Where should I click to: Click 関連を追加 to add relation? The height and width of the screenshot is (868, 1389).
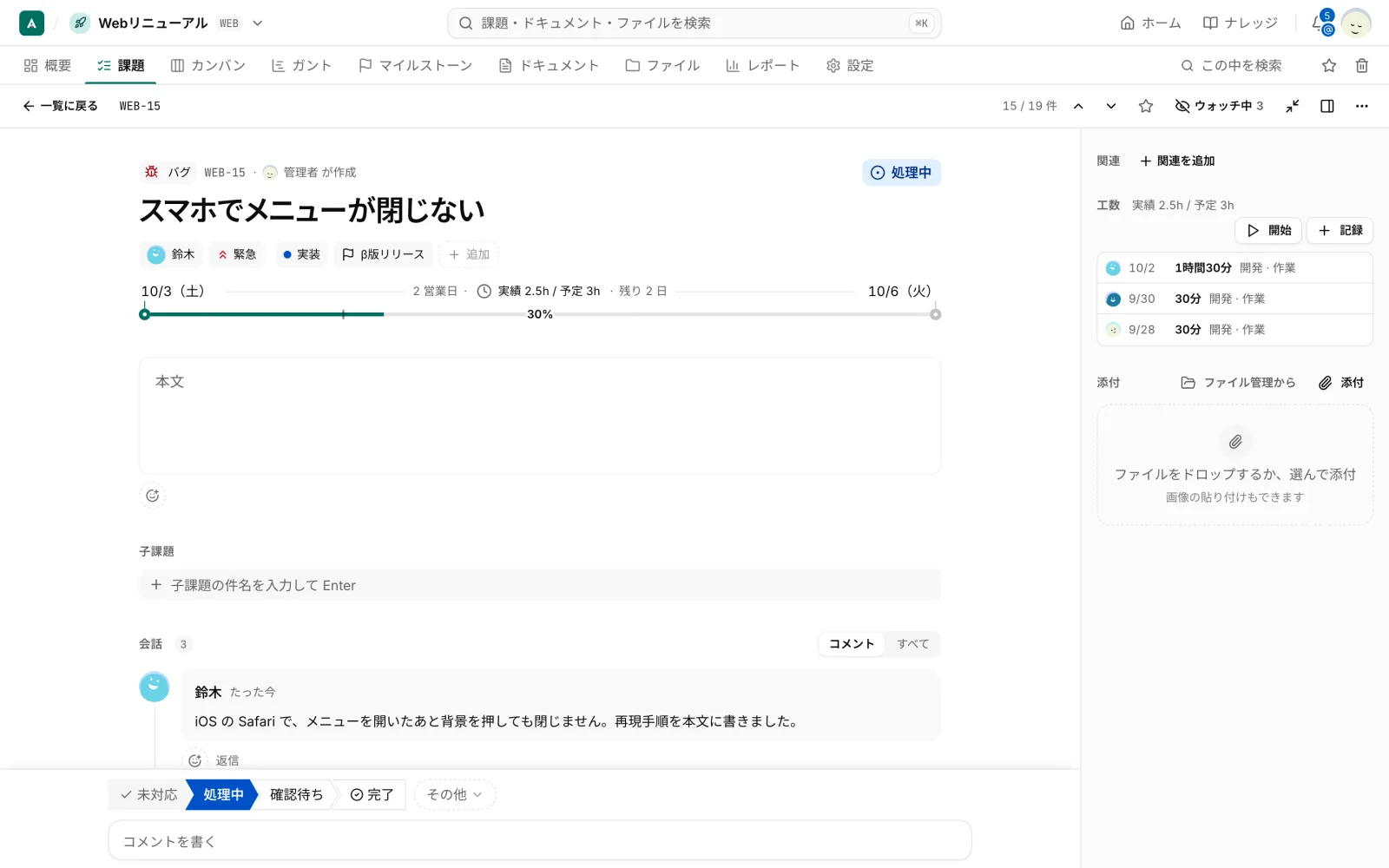(x=1177, y=161)
